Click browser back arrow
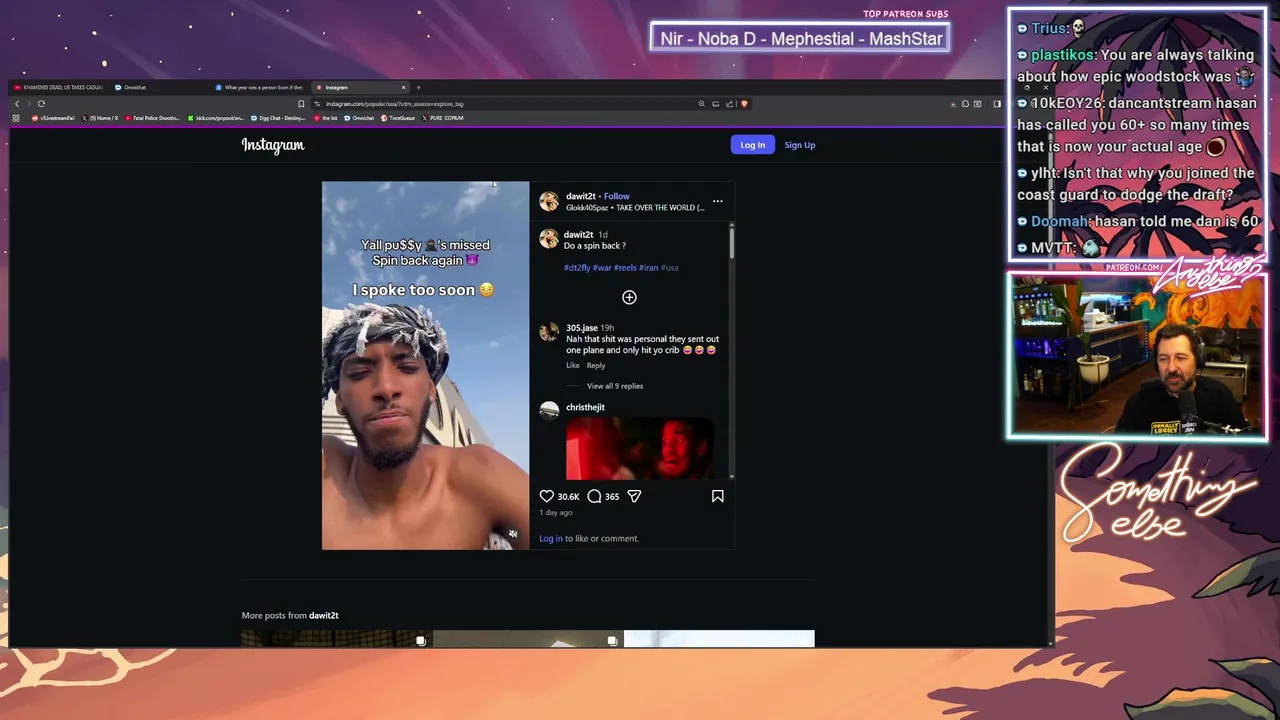 point(16,103)
